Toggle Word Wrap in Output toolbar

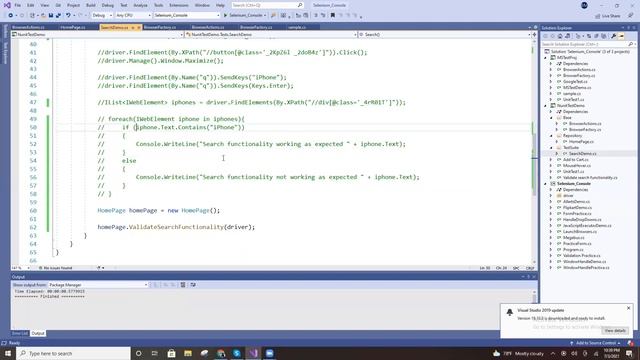coord(193,284)
